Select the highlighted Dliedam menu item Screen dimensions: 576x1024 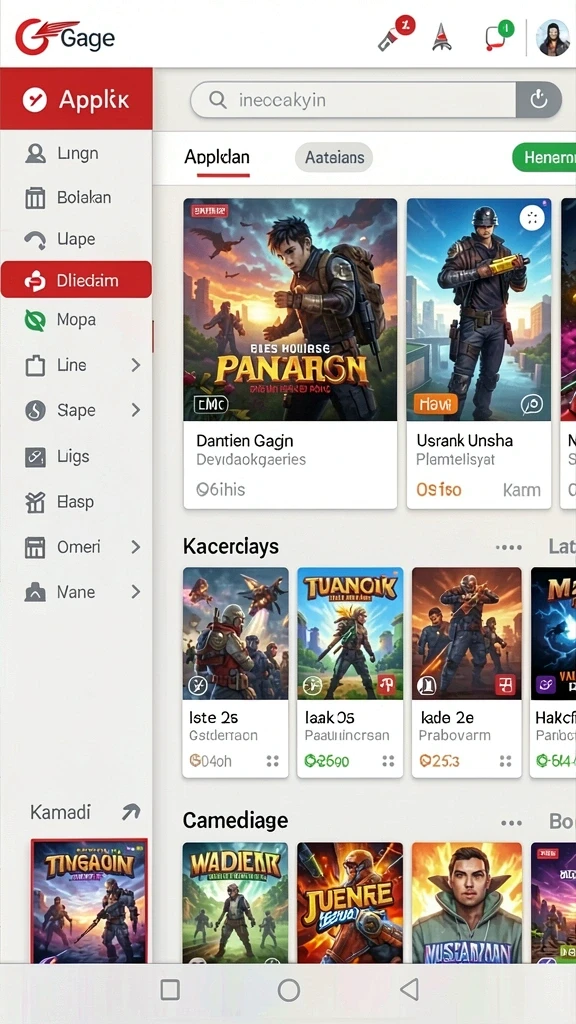pos(76,280)
